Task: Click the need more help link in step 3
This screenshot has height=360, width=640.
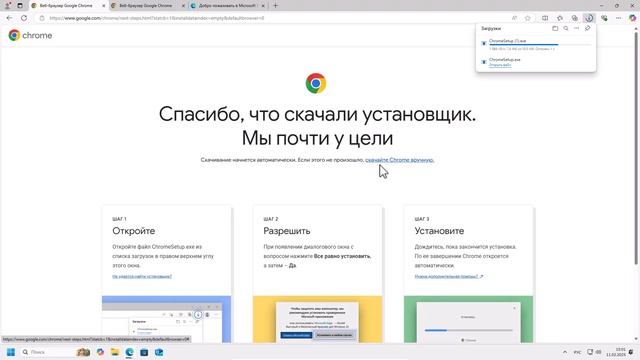Action: tap(449, 276)
